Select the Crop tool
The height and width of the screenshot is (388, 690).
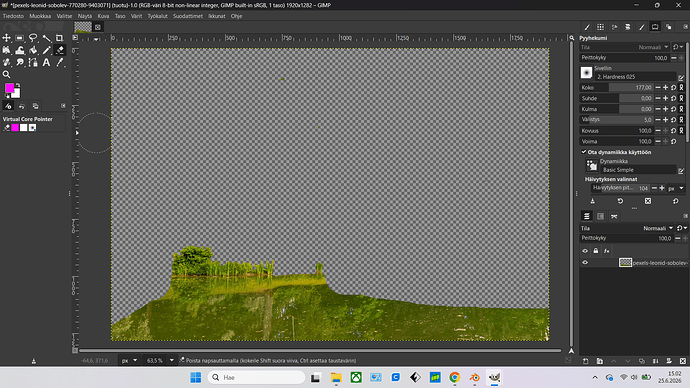point(59,38)
